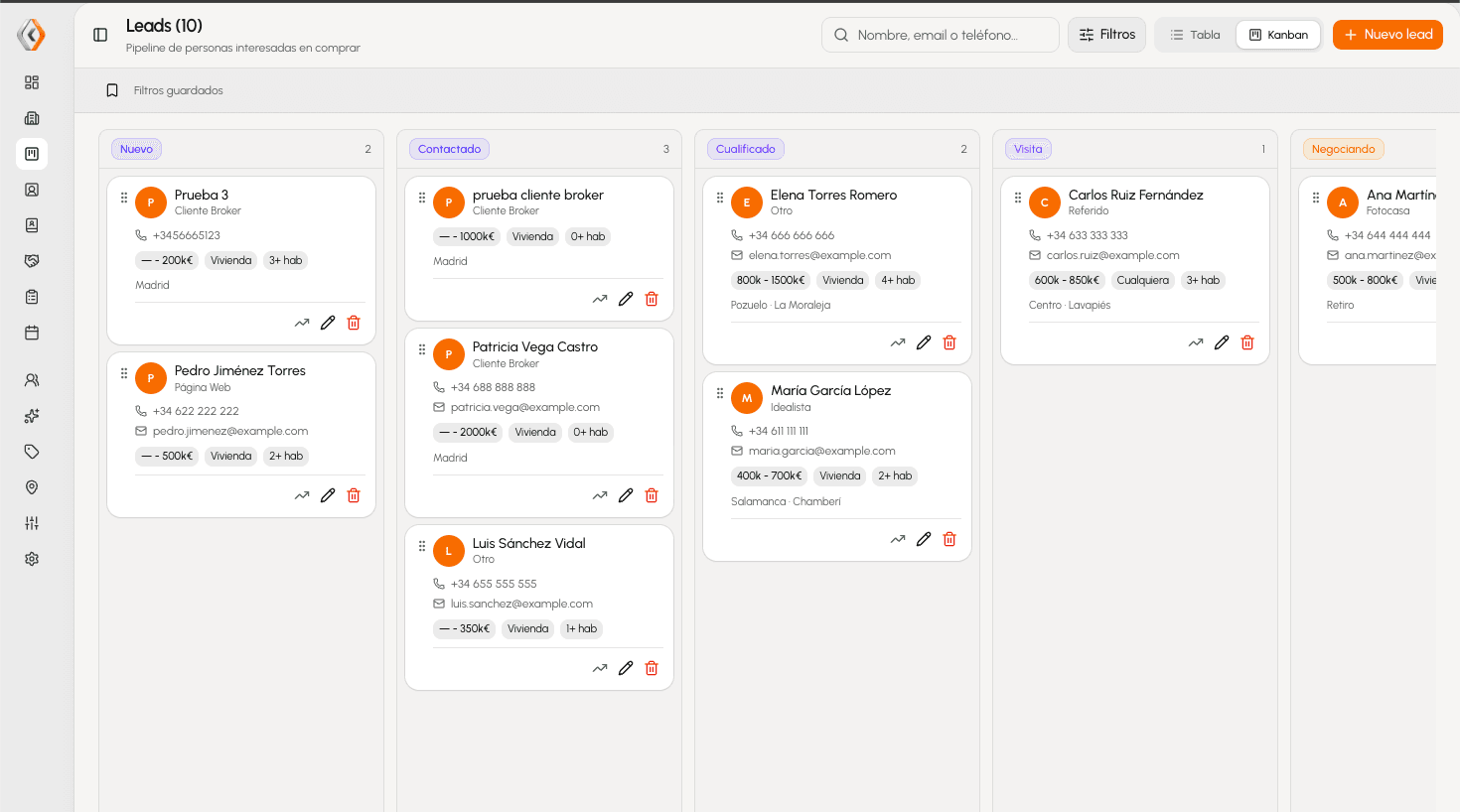Open the price tag icon in sidebar
The height and width of the screenshot is (812, 1460).
point(32,452)
